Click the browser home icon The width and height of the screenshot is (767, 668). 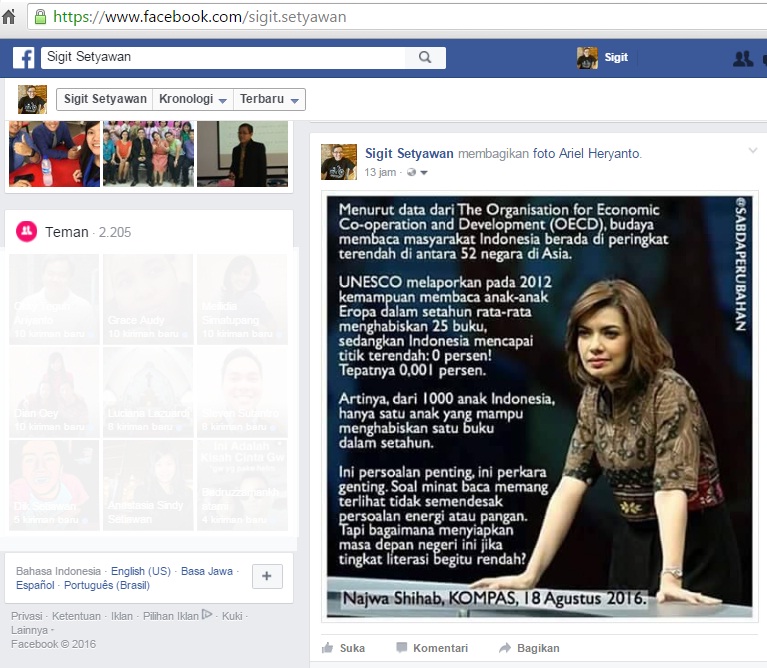tap(8, 17)
